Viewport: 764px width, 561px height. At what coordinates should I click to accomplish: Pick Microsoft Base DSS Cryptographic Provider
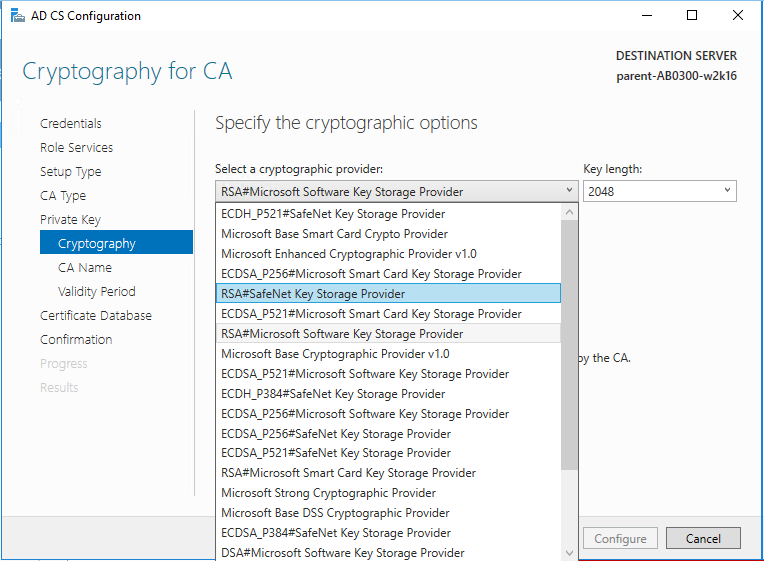coord(388,513)
